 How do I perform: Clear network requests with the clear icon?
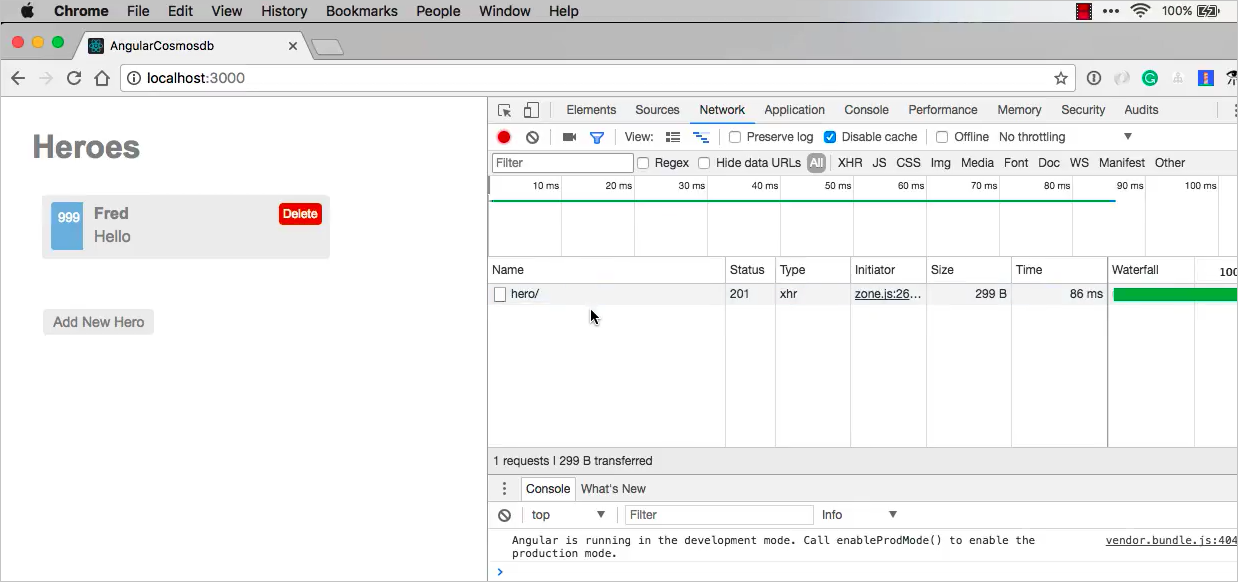point(532,137)
